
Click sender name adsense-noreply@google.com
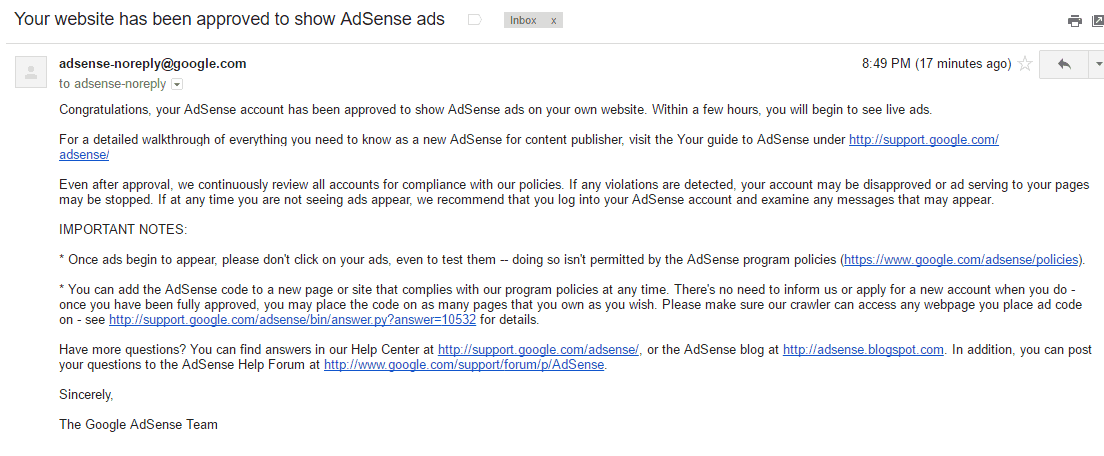153,64
